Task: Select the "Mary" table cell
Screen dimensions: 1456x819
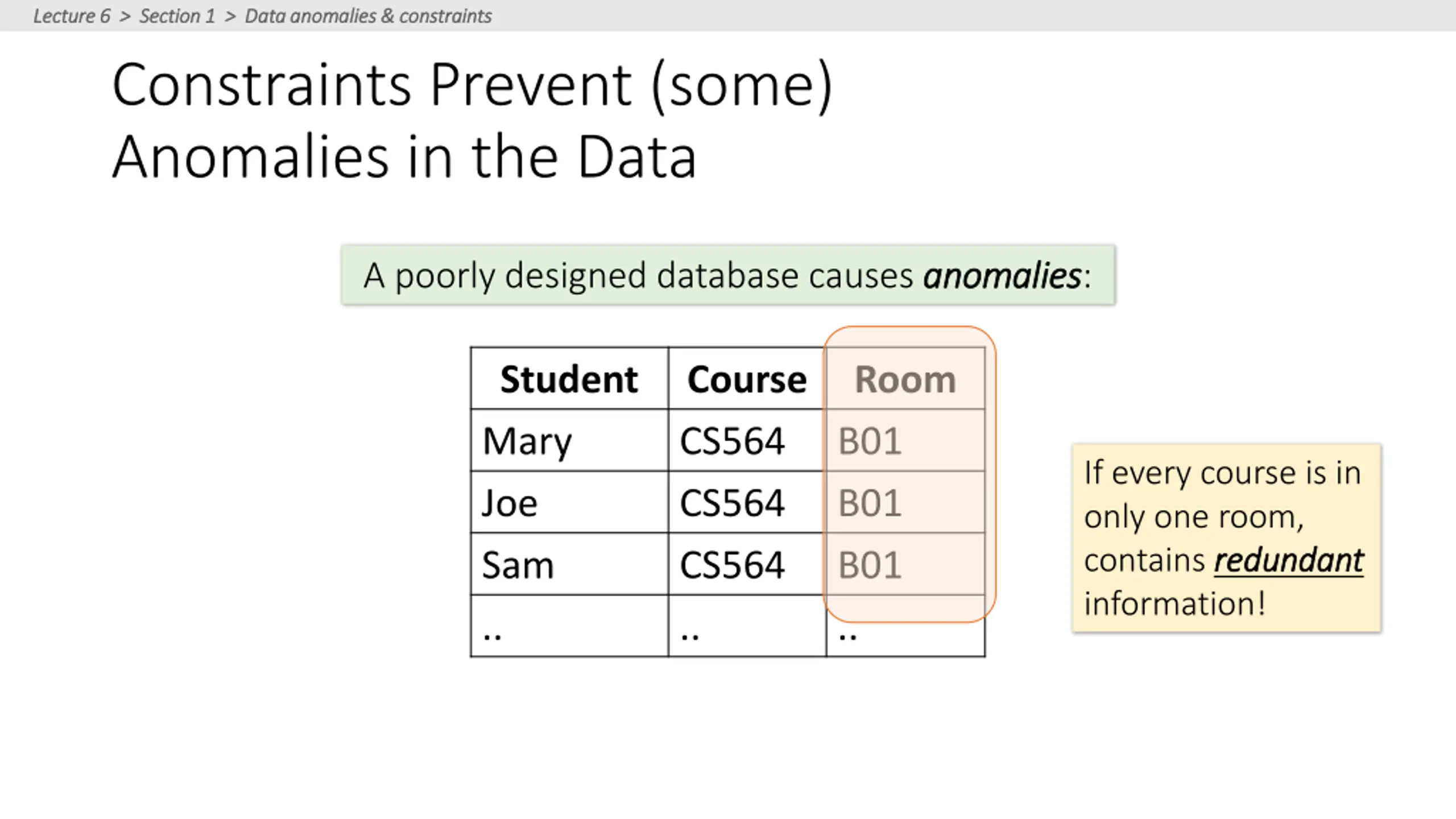Action: [527, 441]
